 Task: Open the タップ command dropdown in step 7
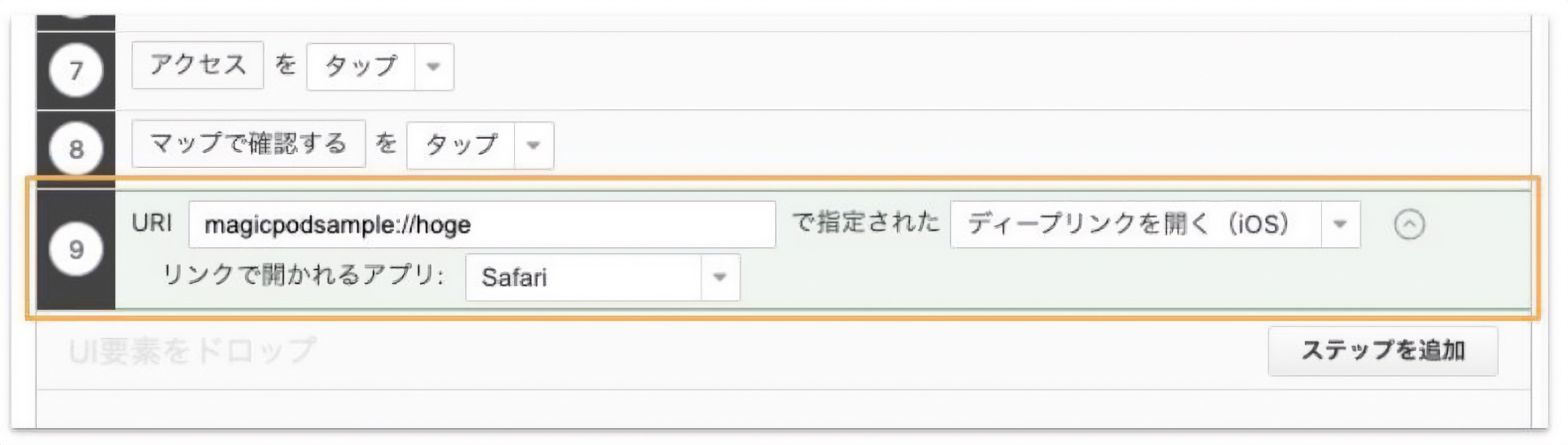[x=361, y=67]
